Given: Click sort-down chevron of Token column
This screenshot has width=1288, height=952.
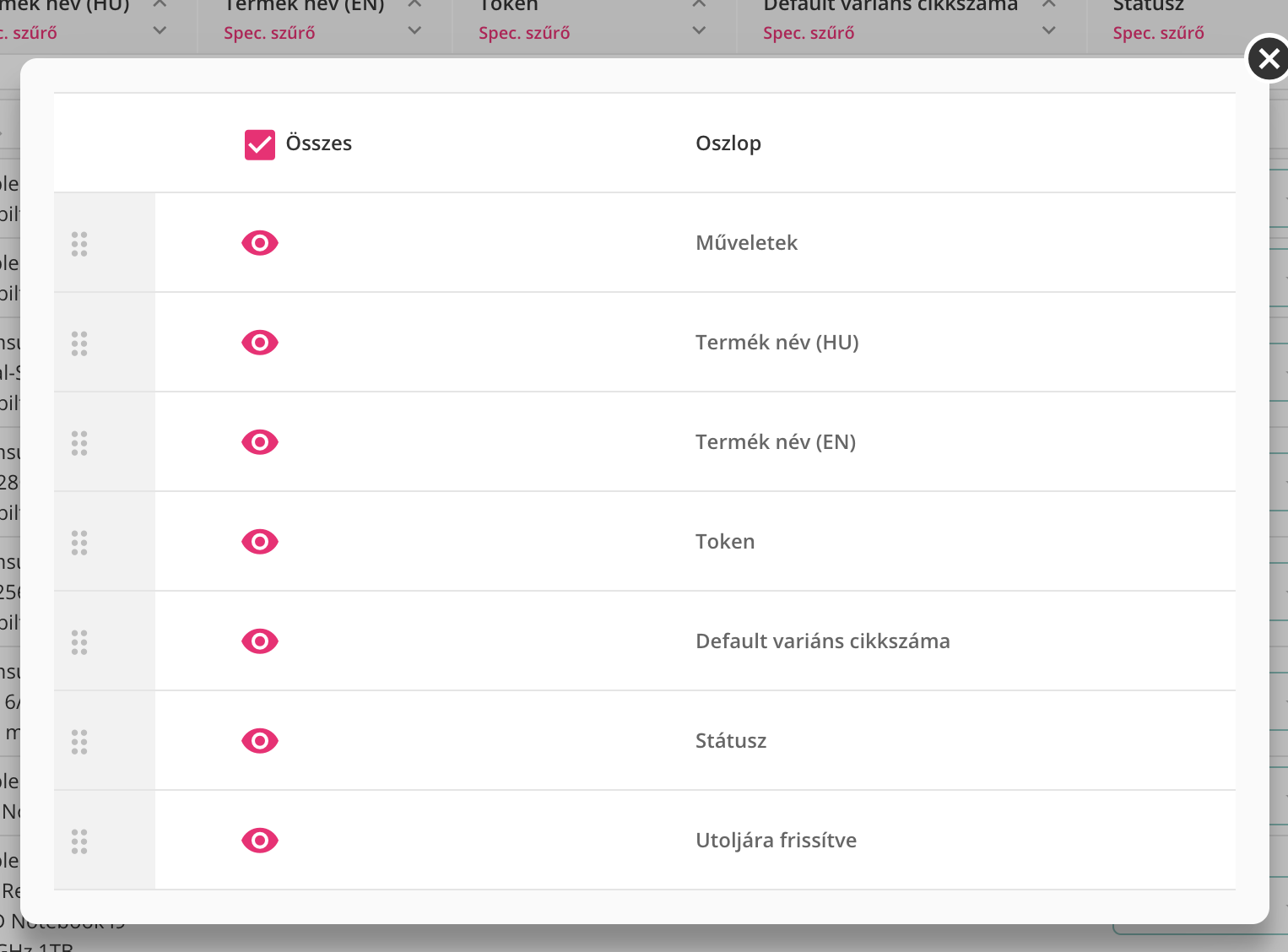Looking at the screenshot, I should coord(699,30).
